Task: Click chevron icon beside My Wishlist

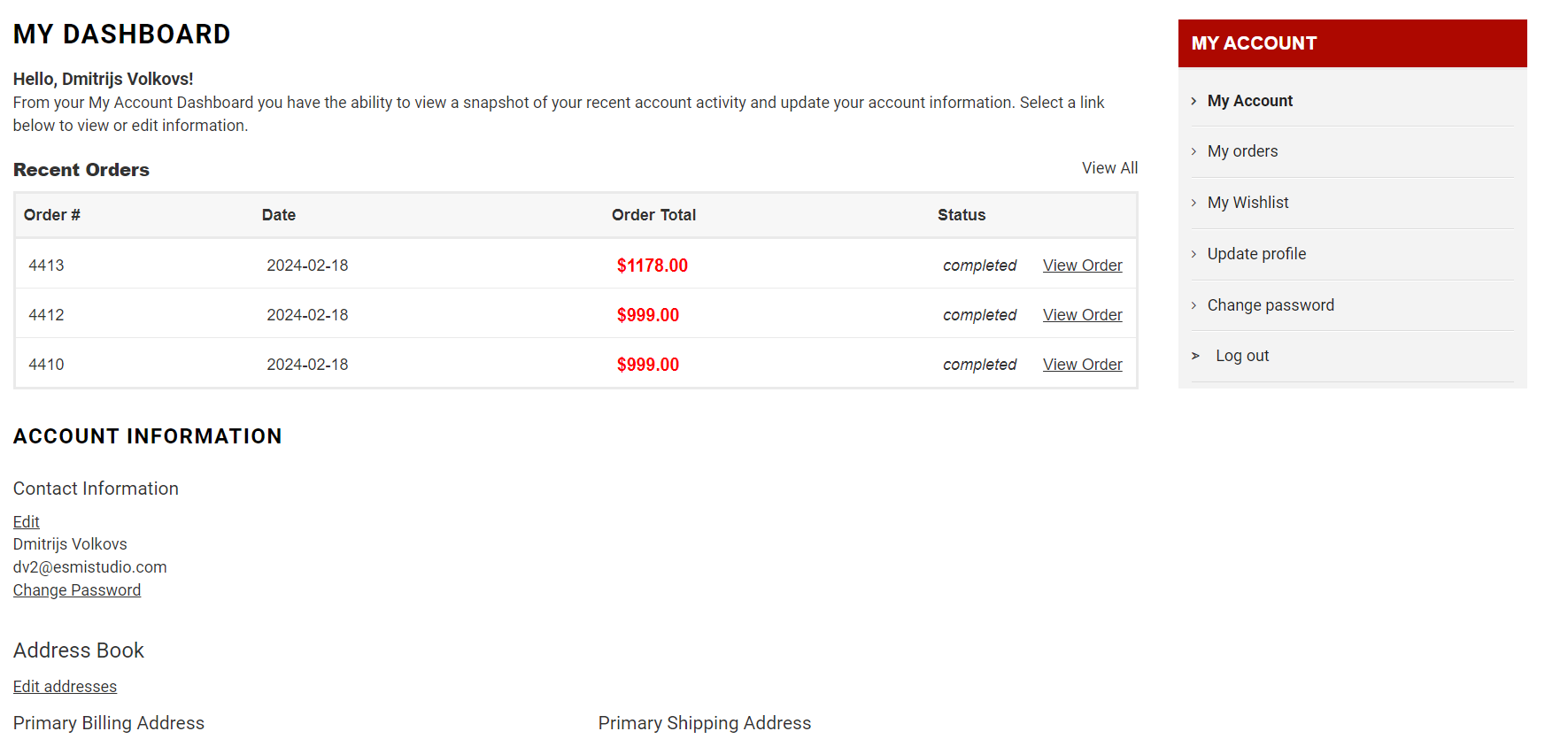Action: [x=1193, y=203]
